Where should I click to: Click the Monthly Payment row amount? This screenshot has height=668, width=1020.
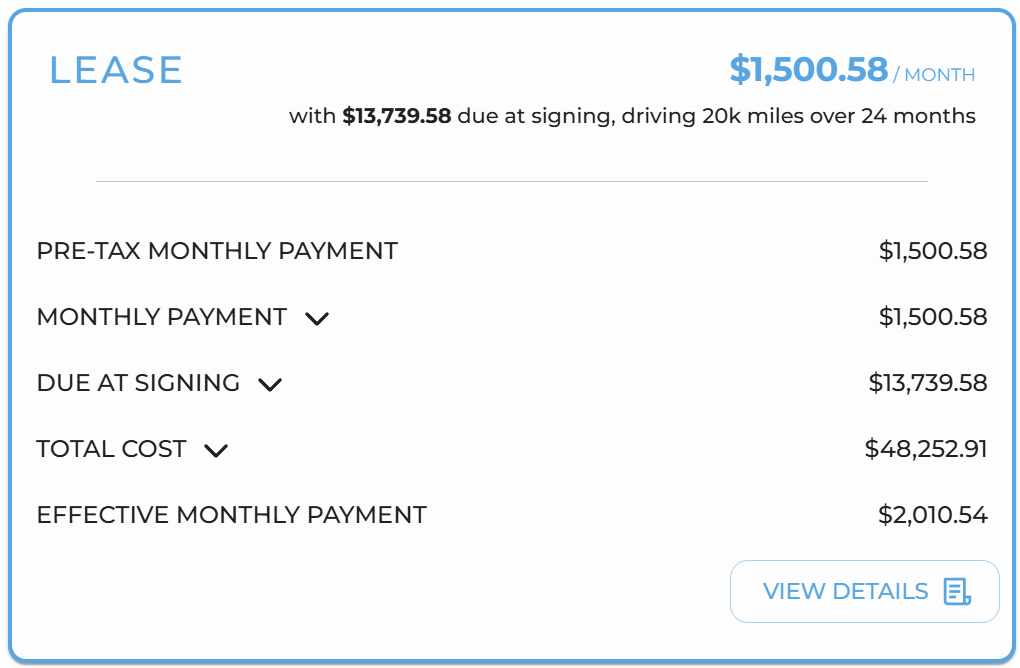click(x=933, y=317)
